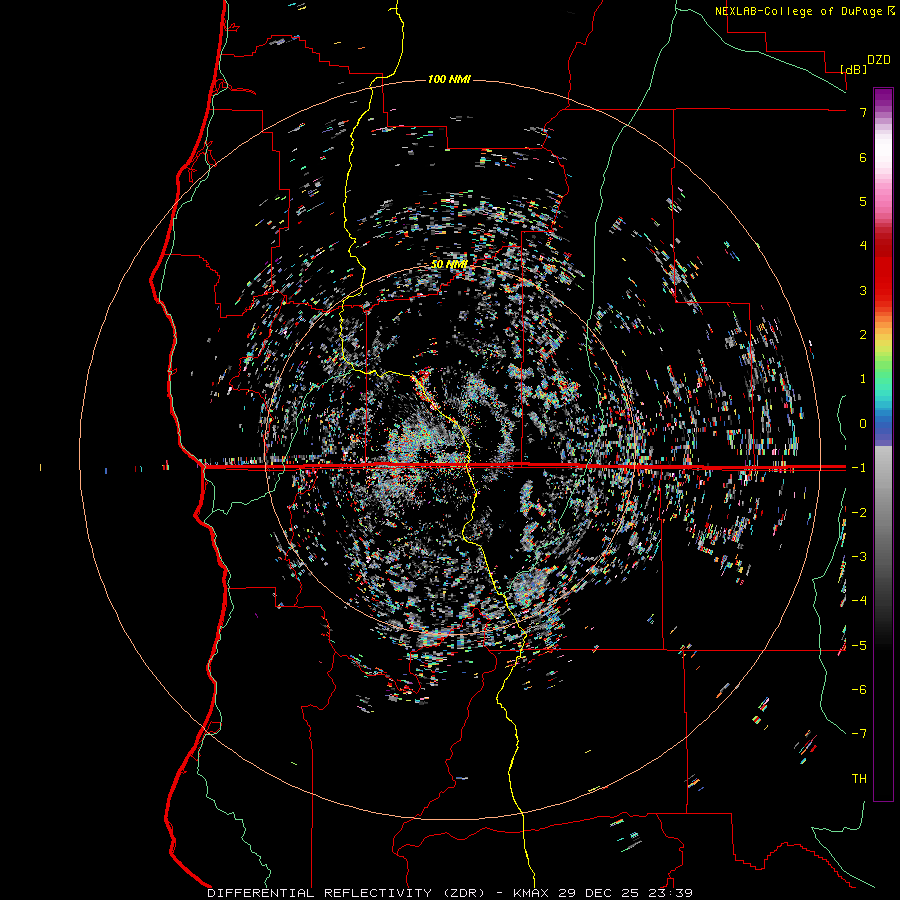
Task: Select the -7 dB tick label
Action: (859, 734)
